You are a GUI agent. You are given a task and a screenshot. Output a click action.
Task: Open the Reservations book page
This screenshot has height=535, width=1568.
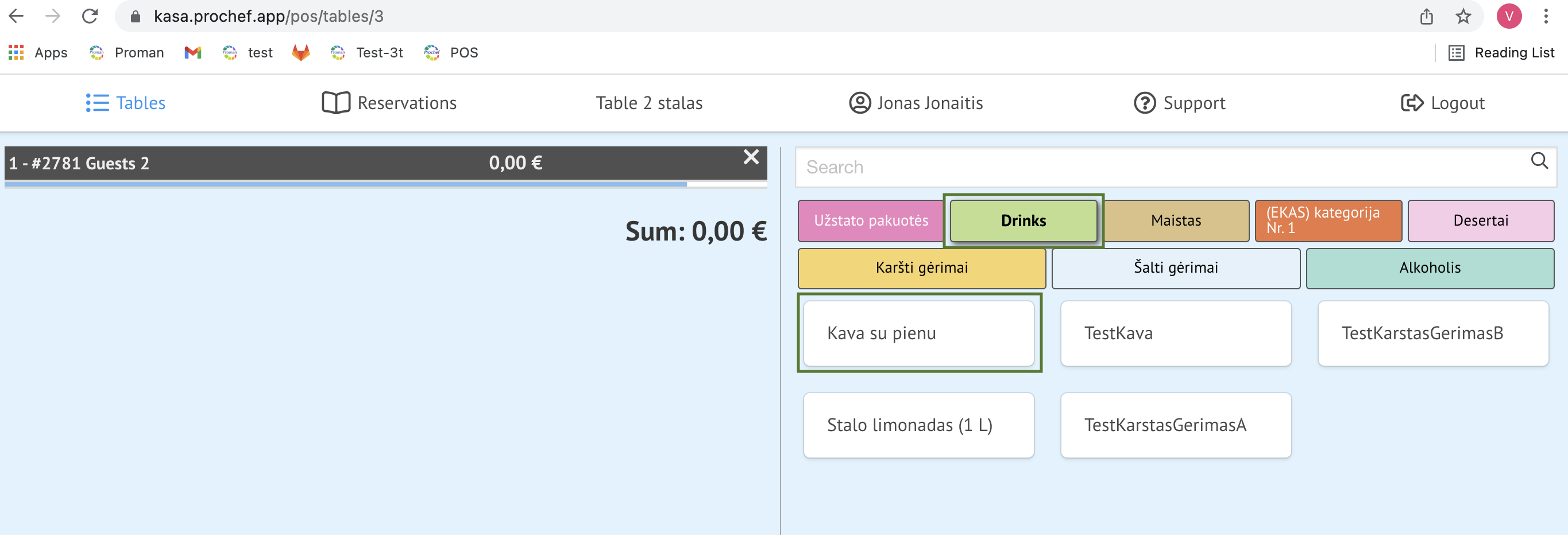point(389,103)
